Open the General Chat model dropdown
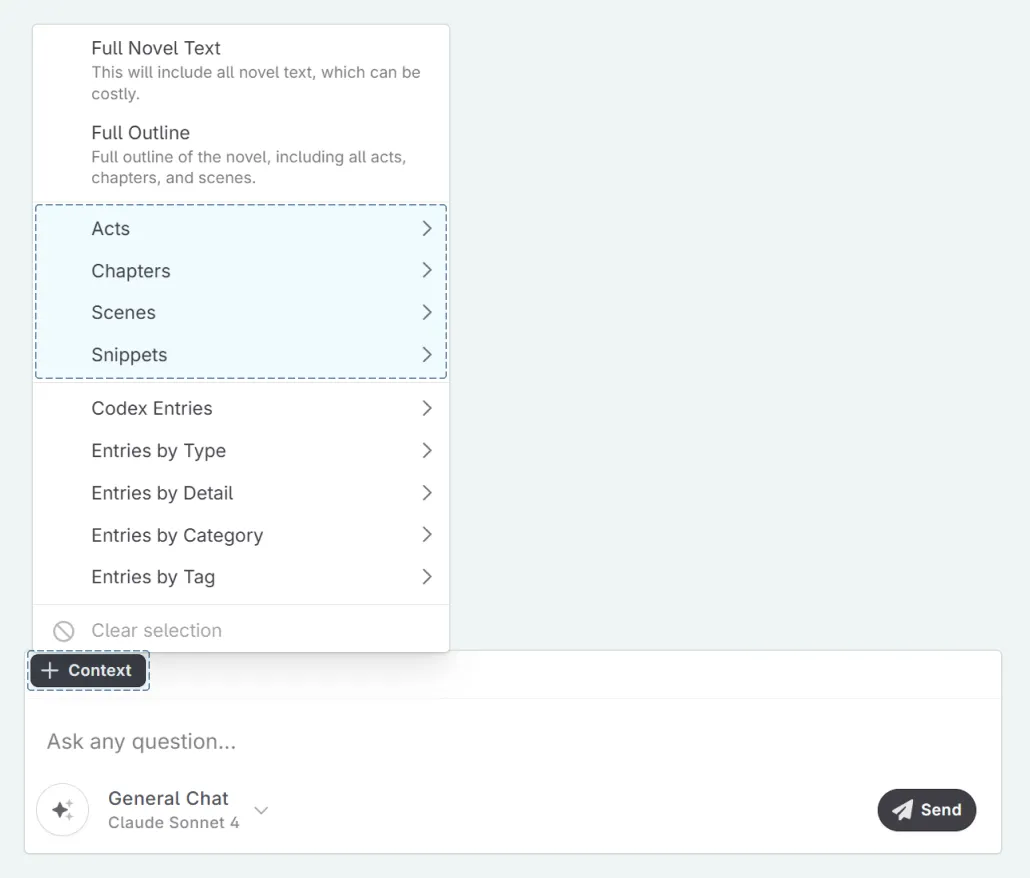 261,810
